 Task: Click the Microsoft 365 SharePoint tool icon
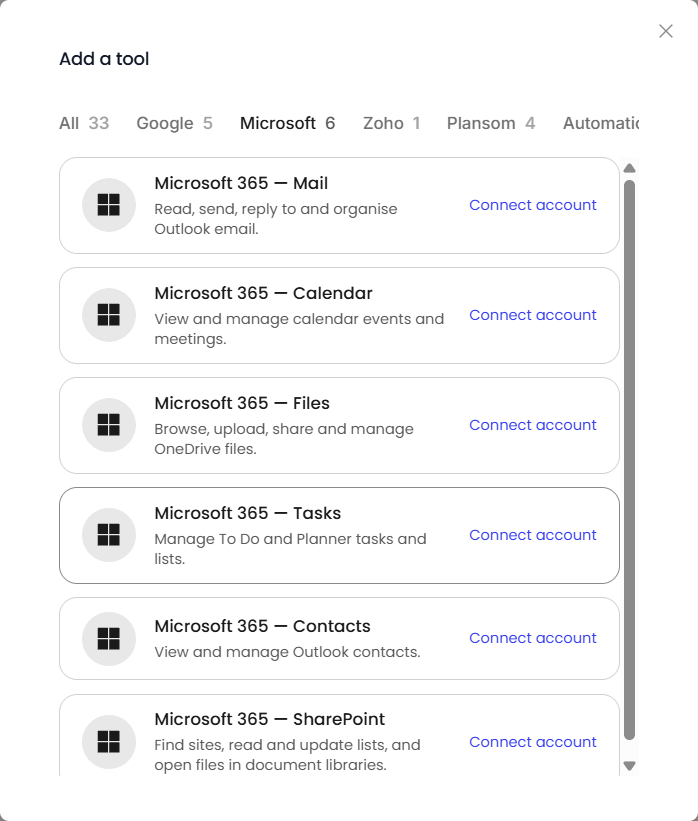click(109, 742)
